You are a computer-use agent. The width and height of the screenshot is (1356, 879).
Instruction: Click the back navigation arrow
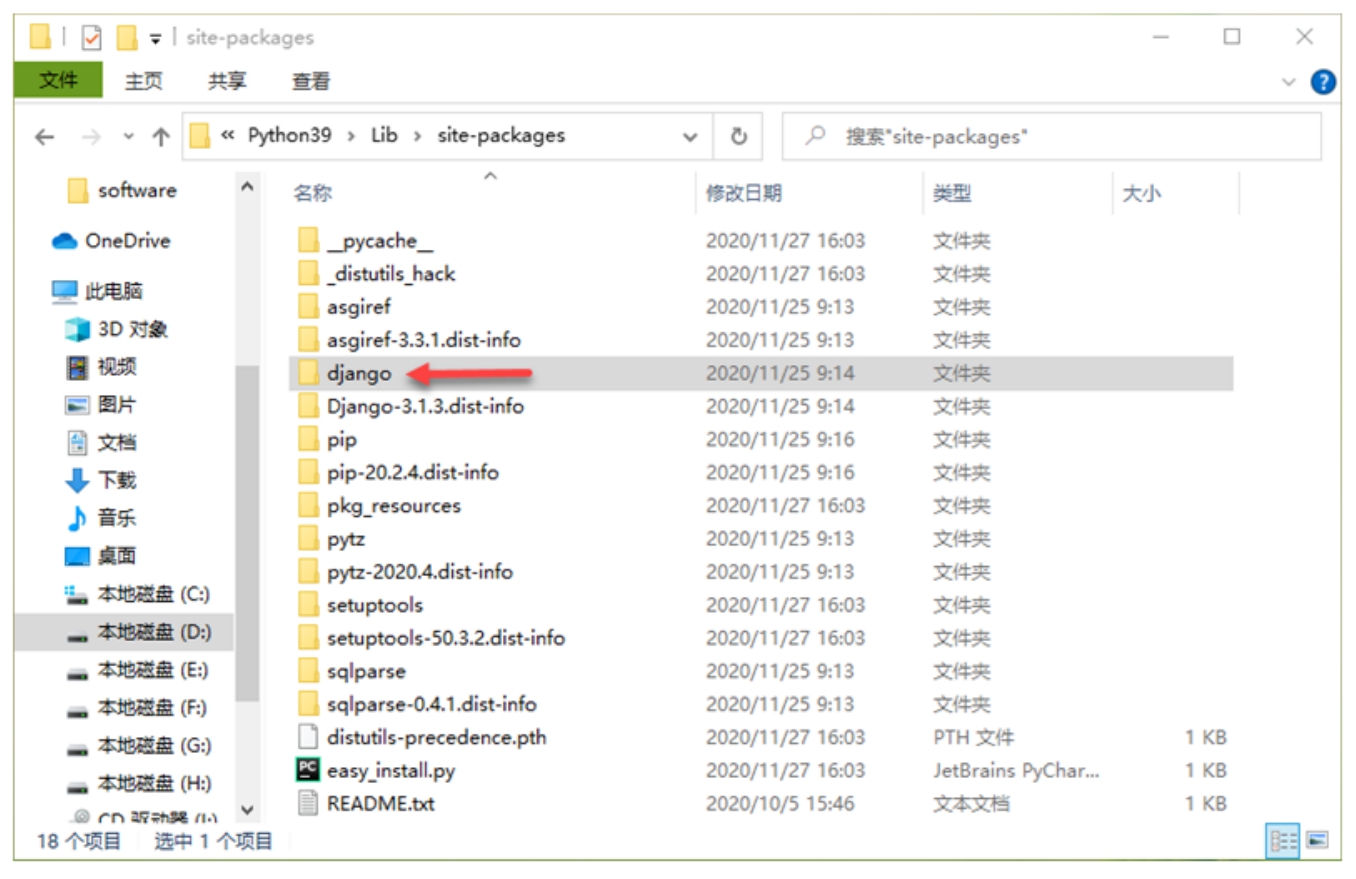44,137
